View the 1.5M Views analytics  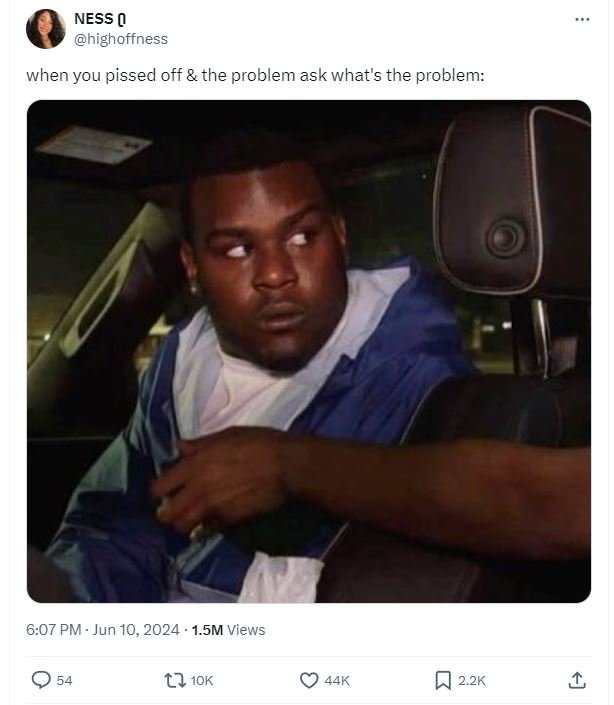pyautogui.click(x=228, y=630)
